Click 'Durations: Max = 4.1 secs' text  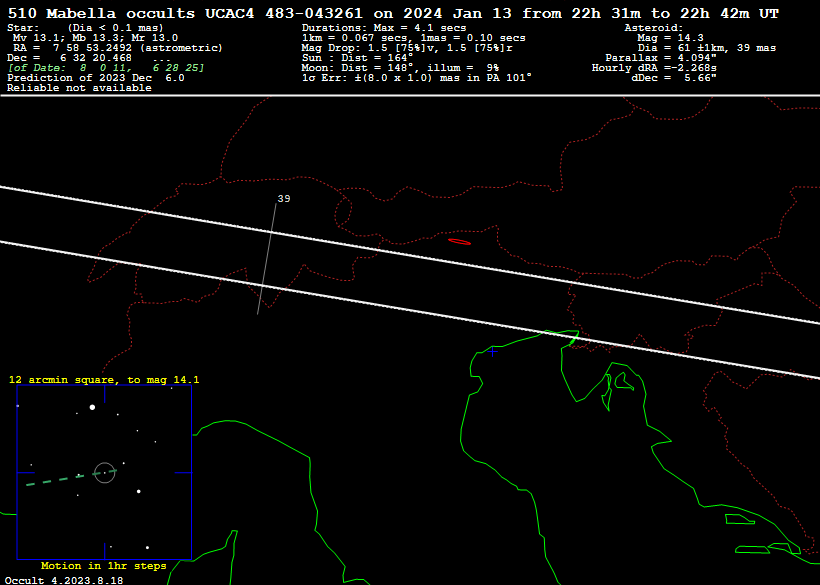[384, 28]
